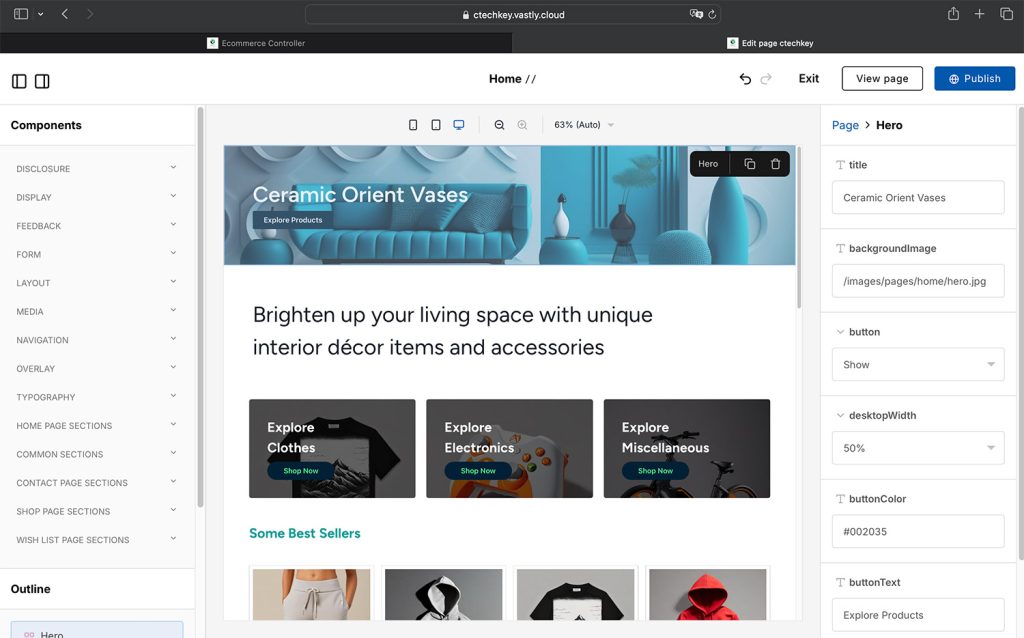Click Shop Now on Explore Electronics card
The width and height of the screenshot is (1024, 638).
tap(478, 471)
